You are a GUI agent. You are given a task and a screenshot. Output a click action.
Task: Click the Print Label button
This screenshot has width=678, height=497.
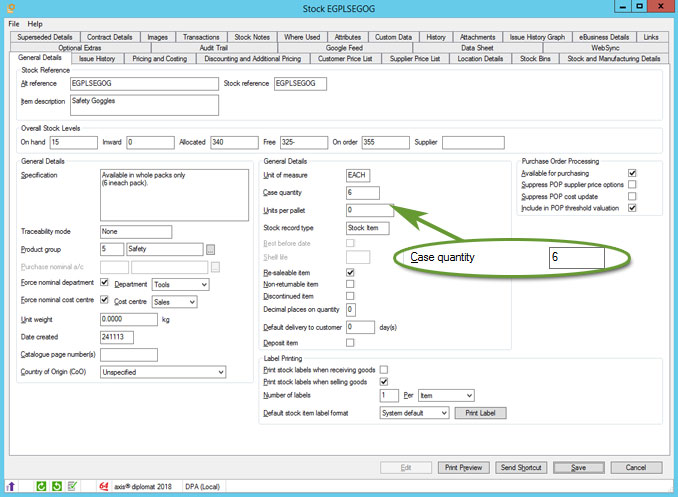click(x=481, y=413)
